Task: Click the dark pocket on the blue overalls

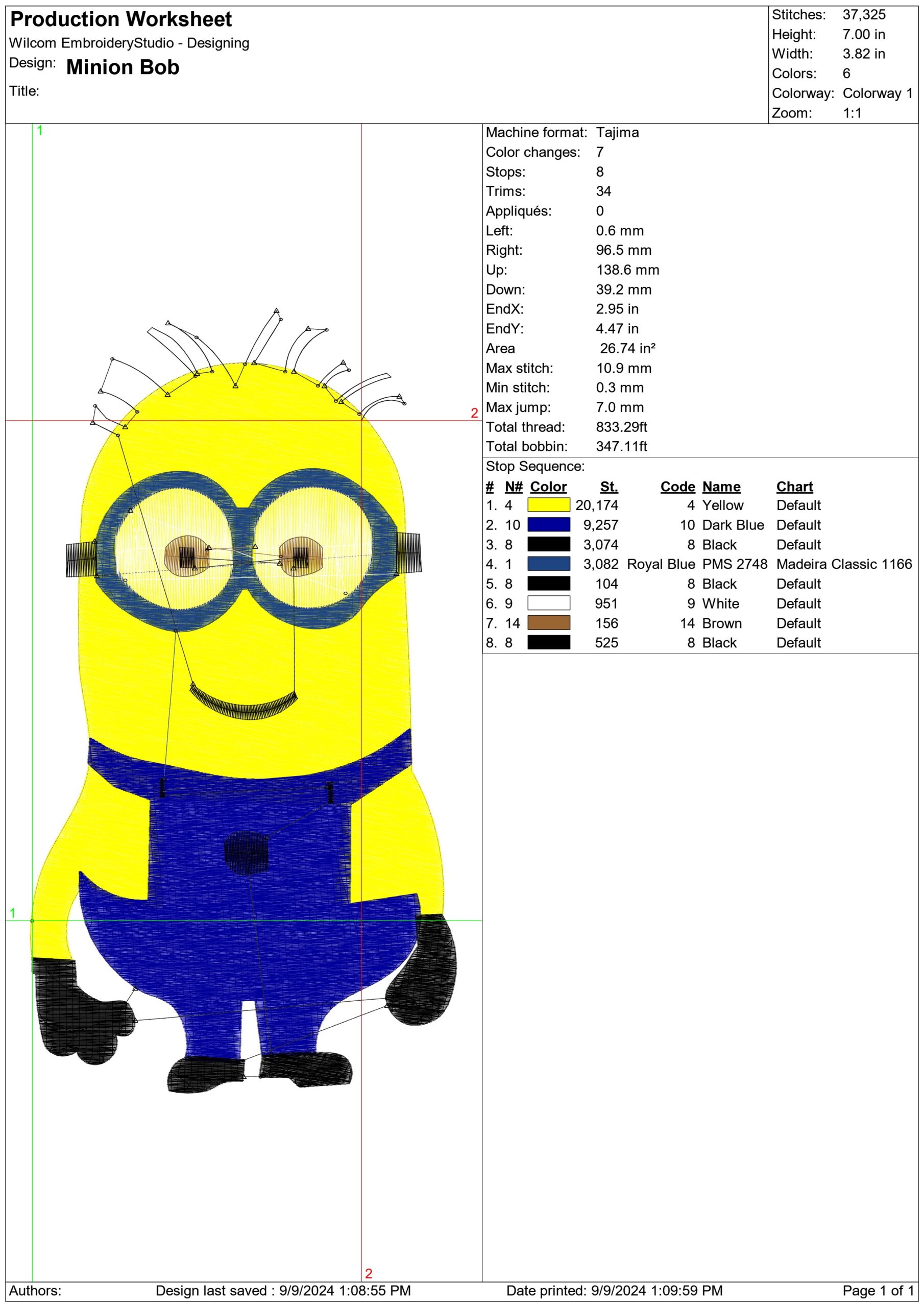Action: point(246,852)
